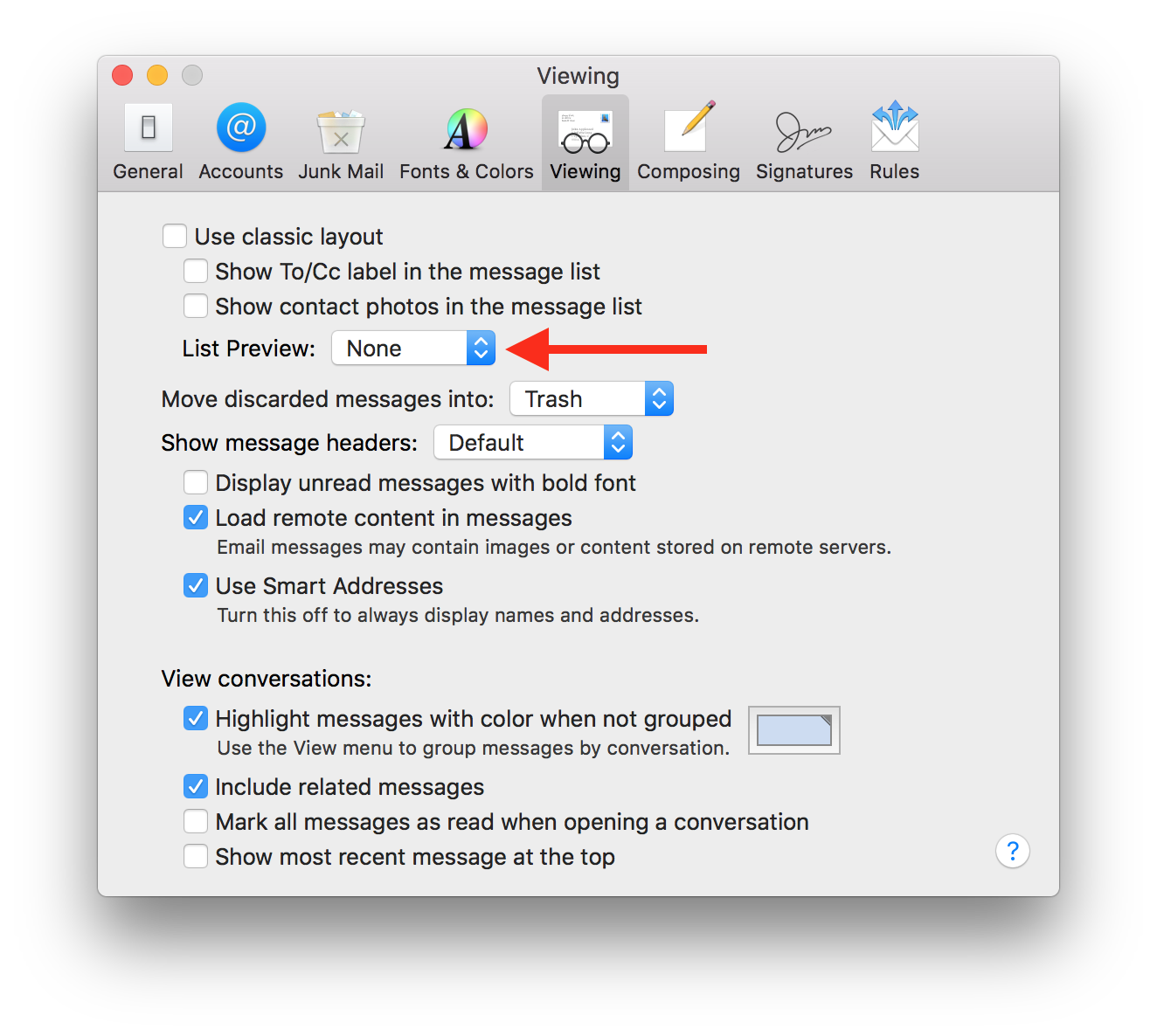Toggle Highlight messages with color when not grouped
The width and height of the screenshot is (1157, 1036).
tap(196, 718)
